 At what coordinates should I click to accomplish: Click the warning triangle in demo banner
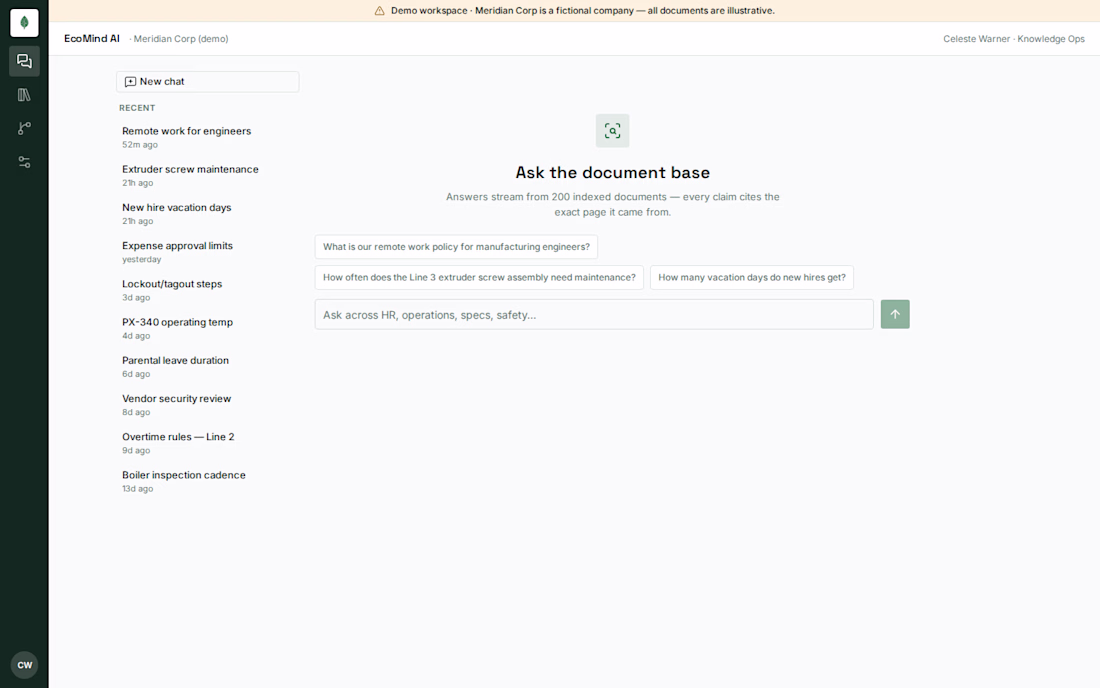point(380,11)
